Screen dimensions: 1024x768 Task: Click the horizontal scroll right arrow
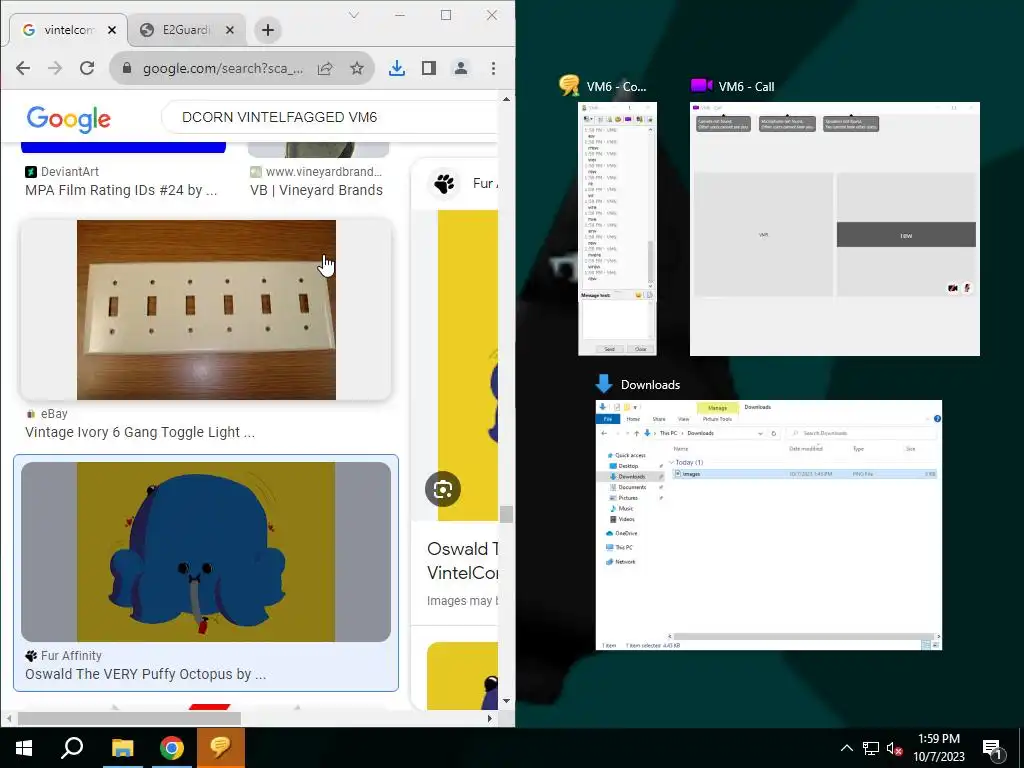(490, 718)
